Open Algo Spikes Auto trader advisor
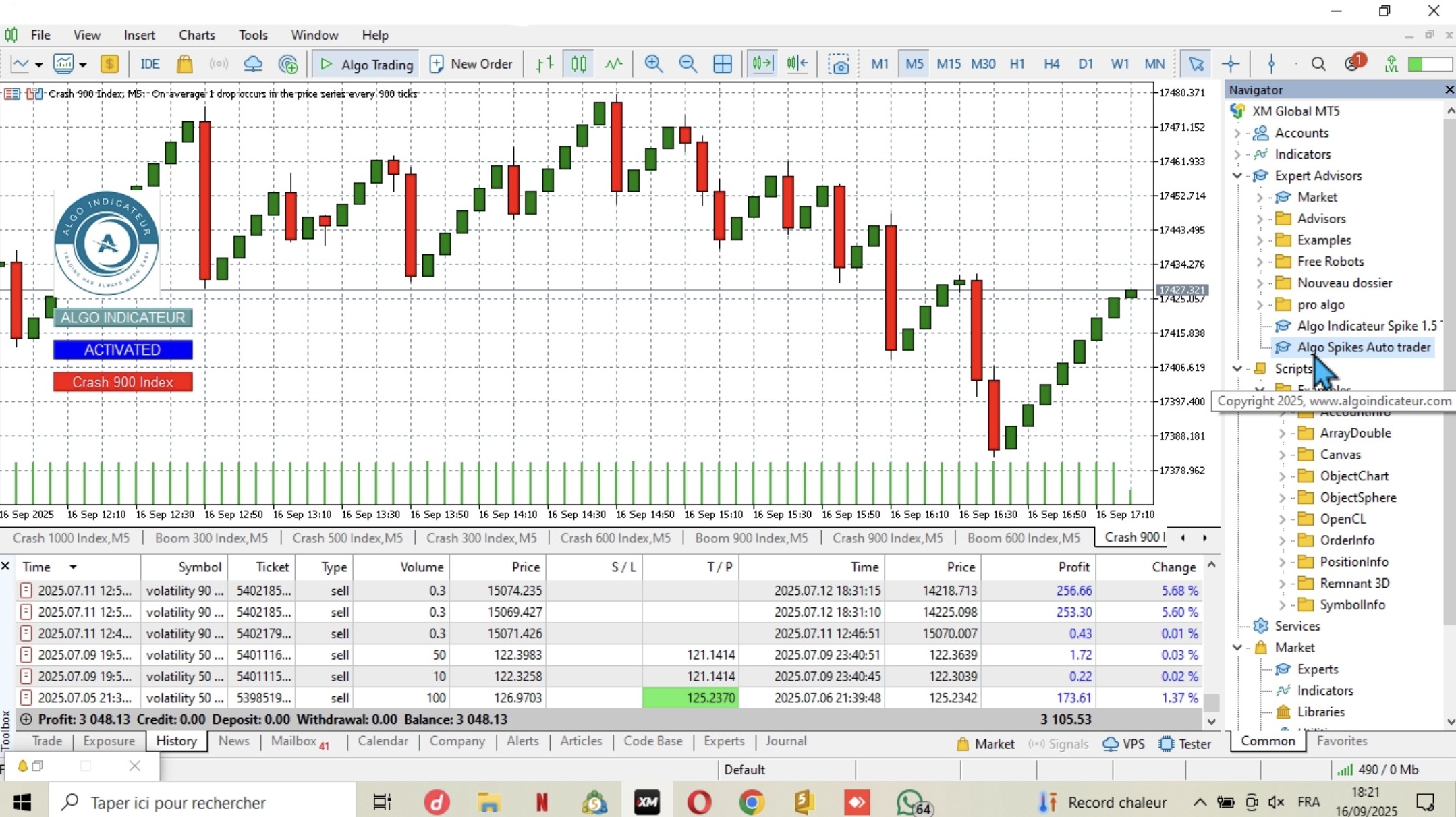1456x817 pixels. [x=1363, y=347]
